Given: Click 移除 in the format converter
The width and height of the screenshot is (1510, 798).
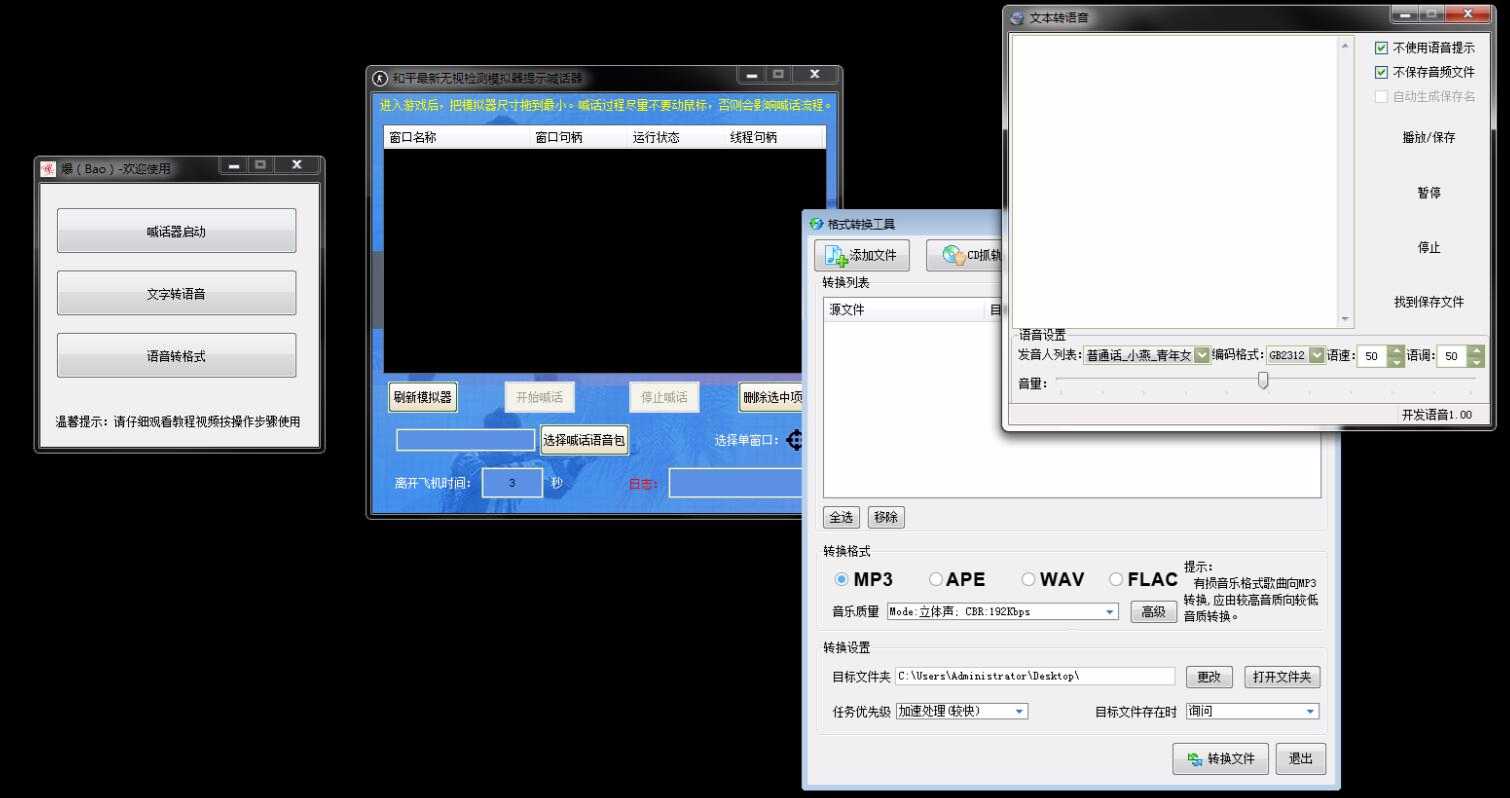Looking at the screenshot, I should (886, 517).
